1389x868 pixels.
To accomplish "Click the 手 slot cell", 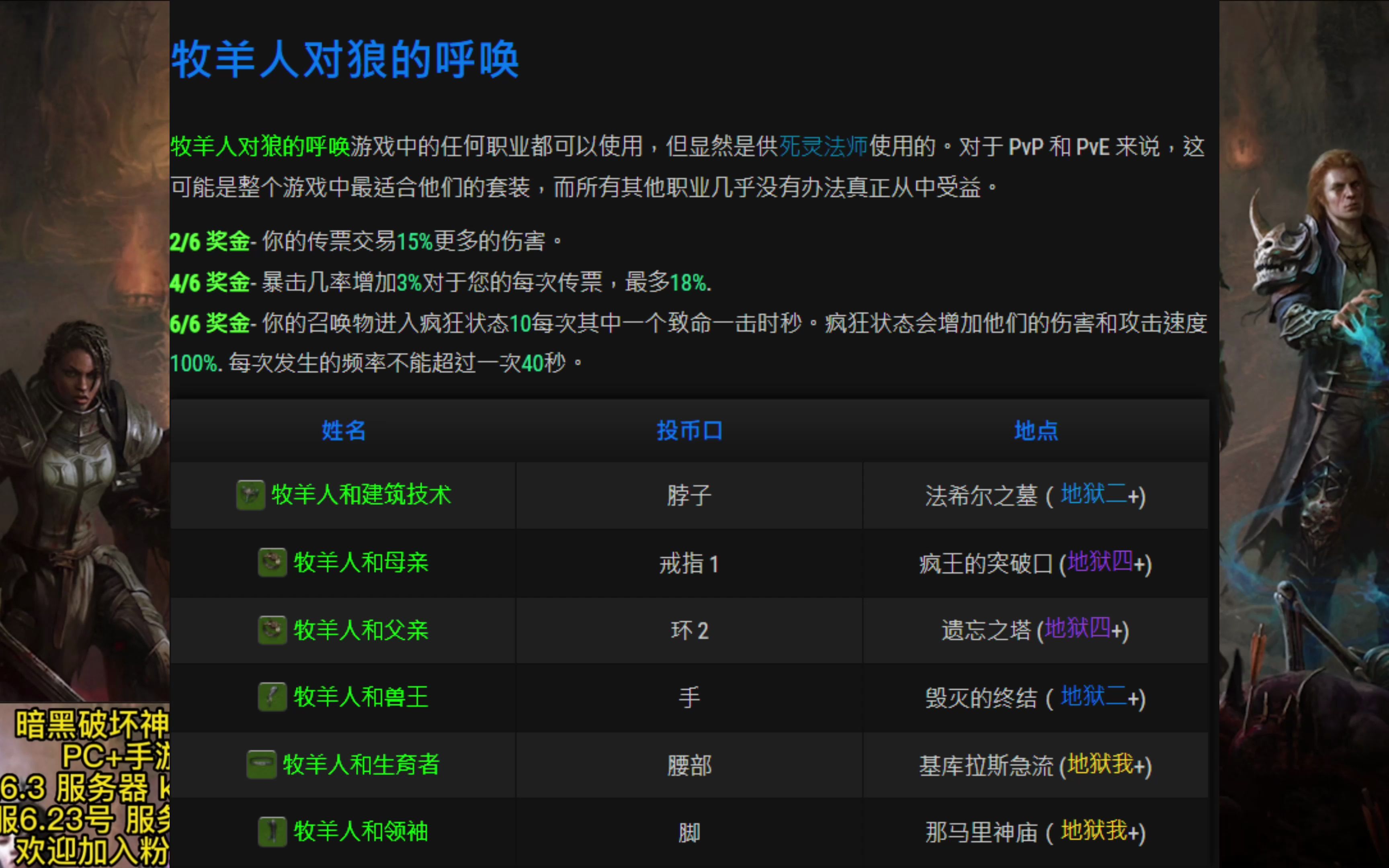I will (689, 698).
